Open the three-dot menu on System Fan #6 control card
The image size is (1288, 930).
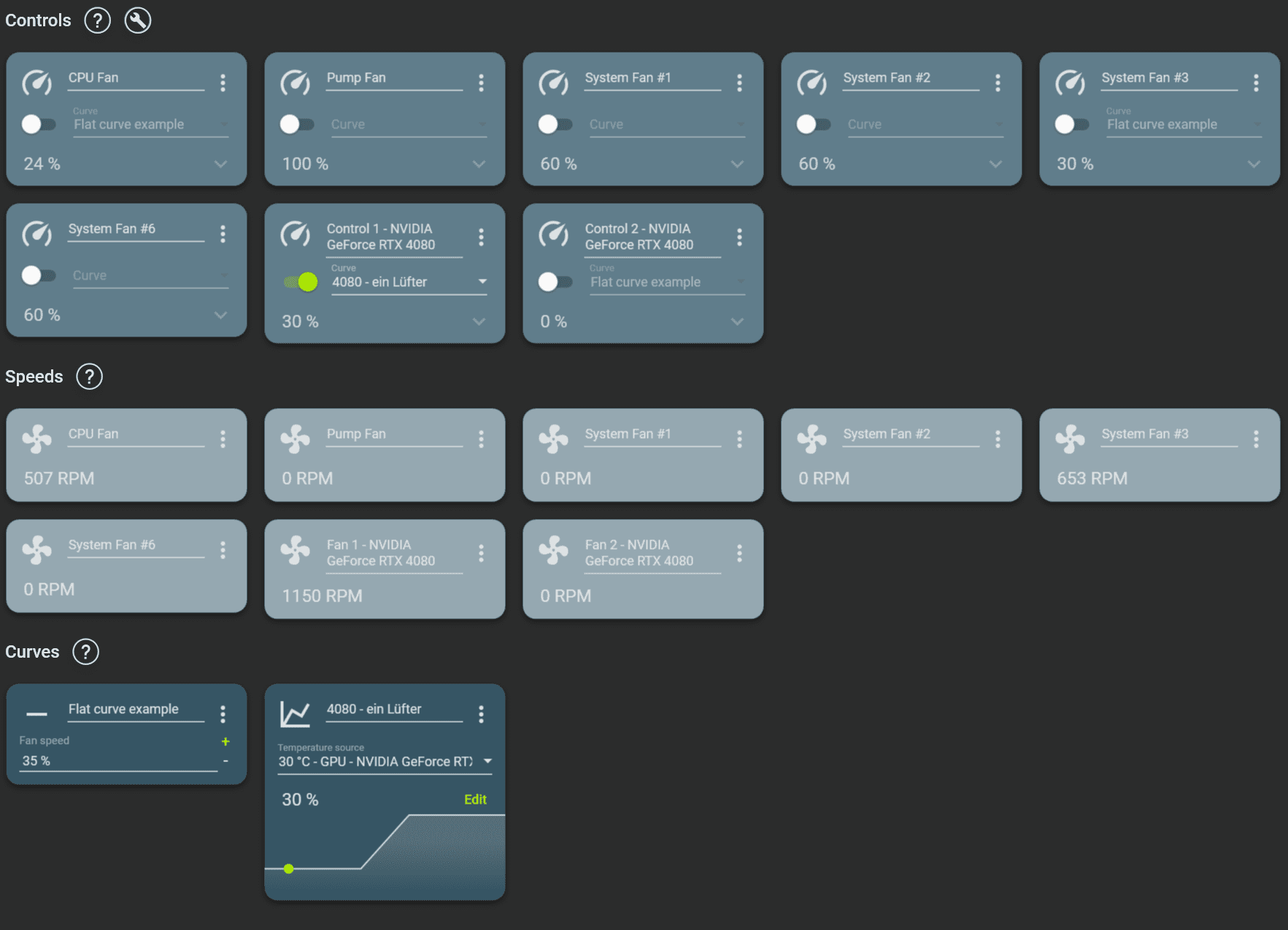point(223,234)
